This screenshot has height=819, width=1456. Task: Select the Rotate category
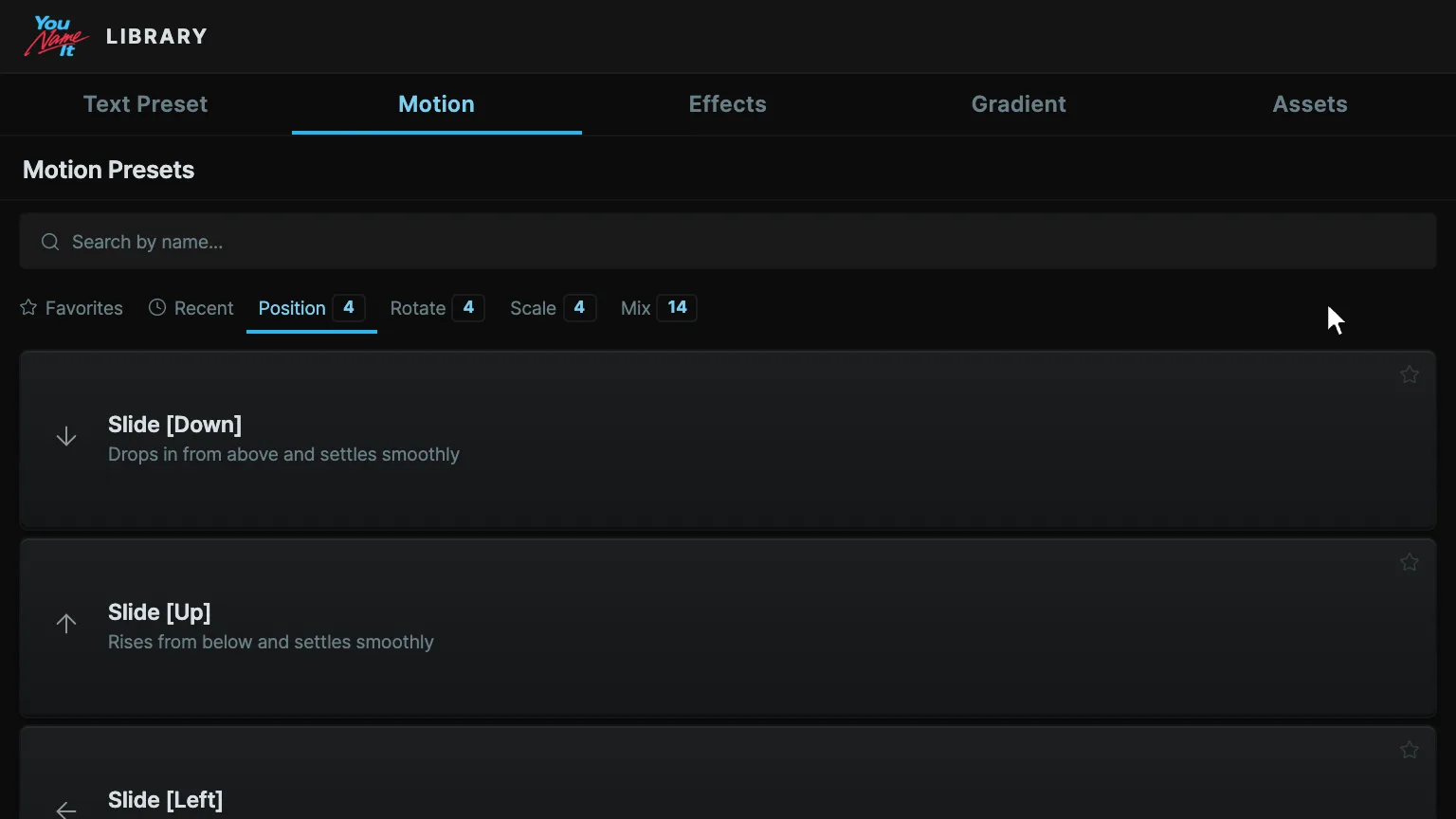point(437,308)
